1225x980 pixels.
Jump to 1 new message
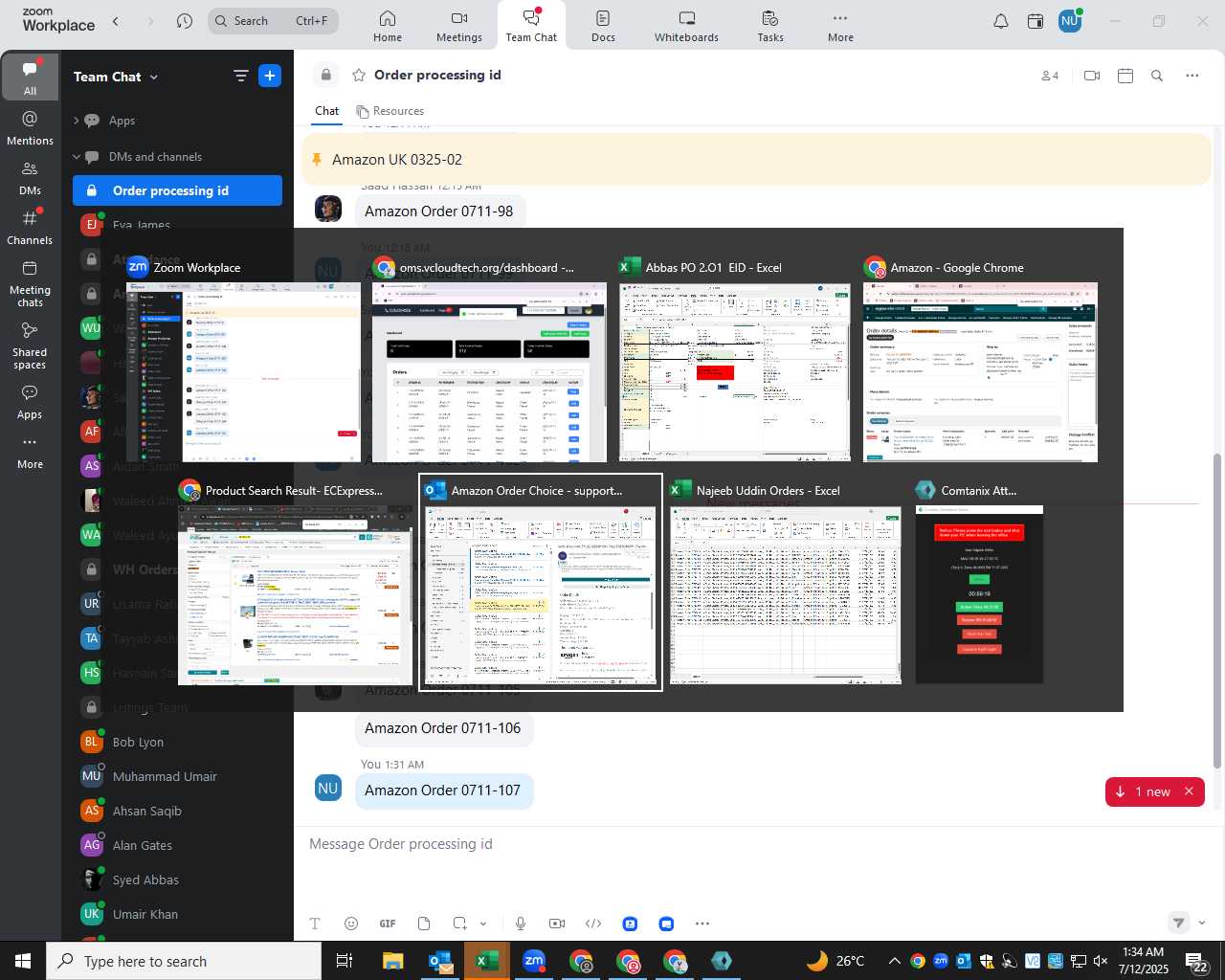pyautogui.click(x=1144, y=791)
